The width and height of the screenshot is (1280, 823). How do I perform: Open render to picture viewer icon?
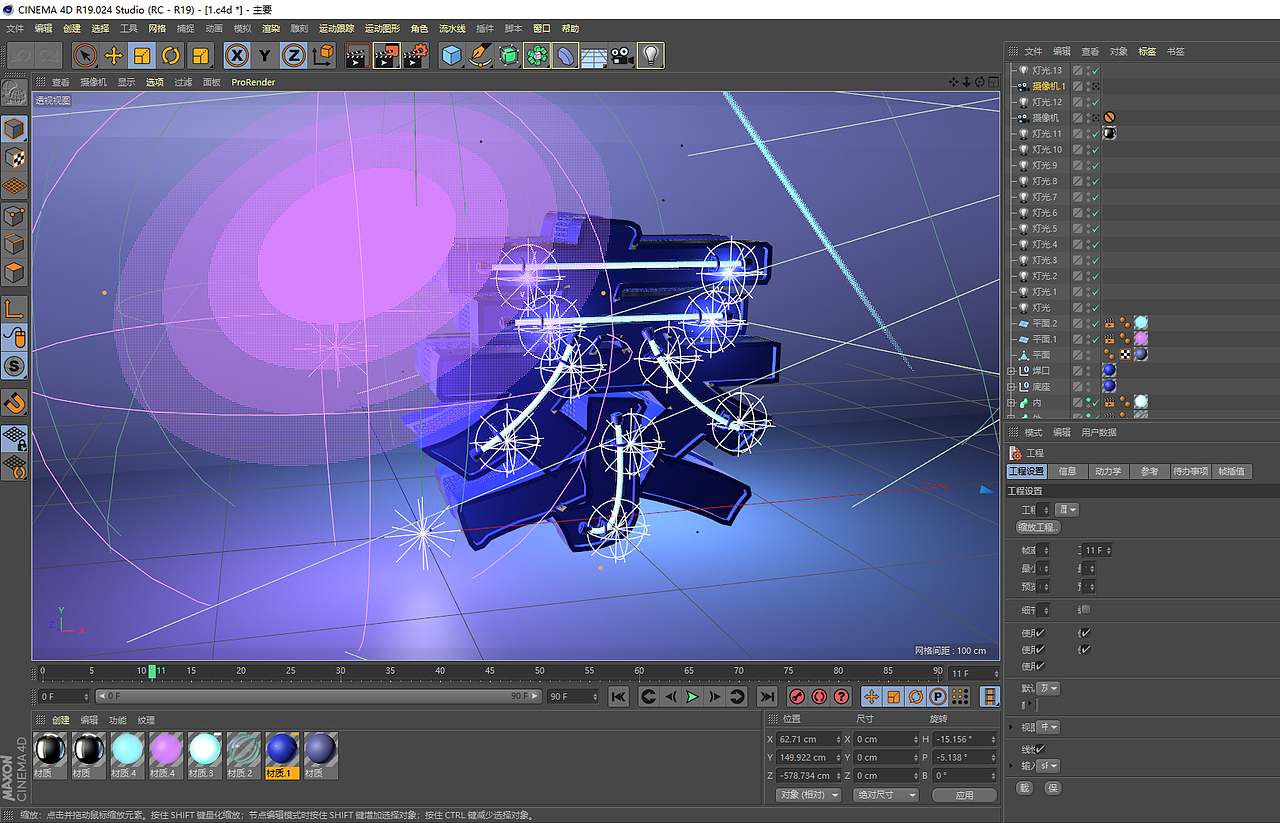pos(386,55)
